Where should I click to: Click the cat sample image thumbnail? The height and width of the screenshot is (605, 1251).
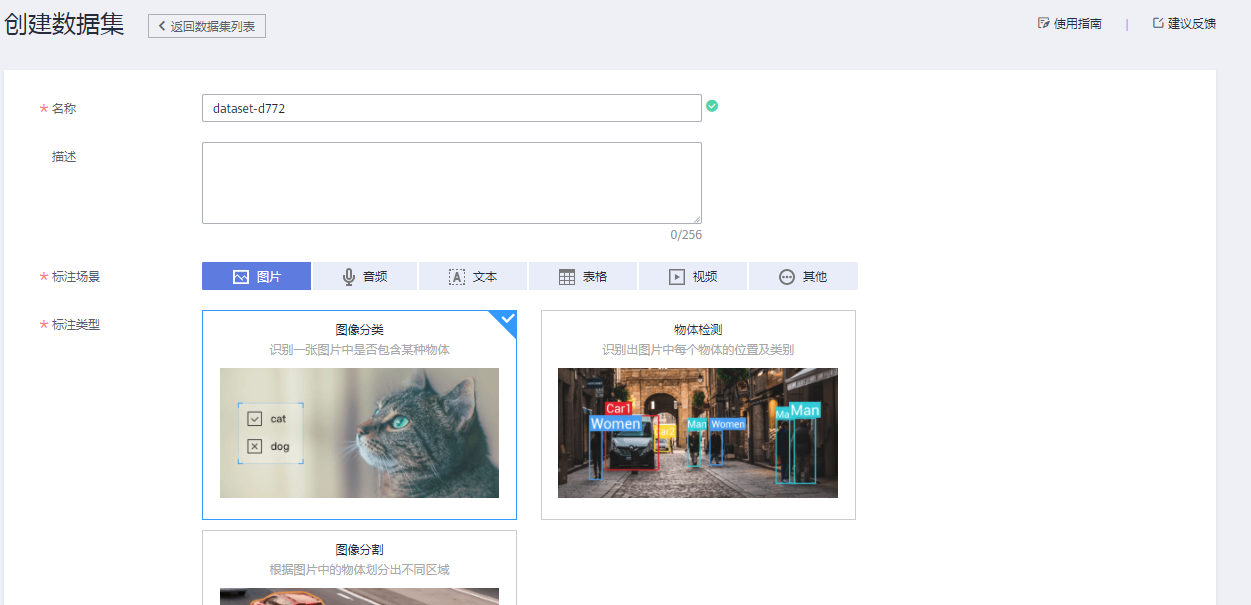click(359, 433)
